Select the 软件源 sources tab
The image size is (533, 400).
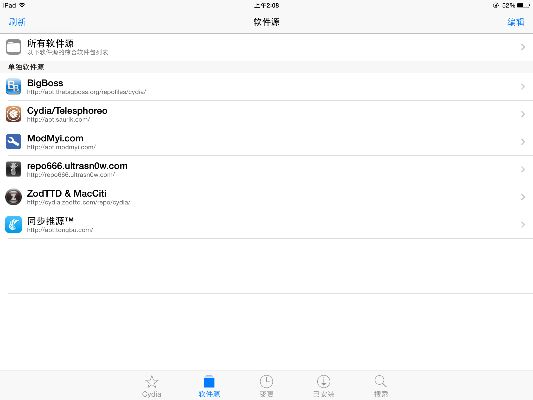click(209, 386)
